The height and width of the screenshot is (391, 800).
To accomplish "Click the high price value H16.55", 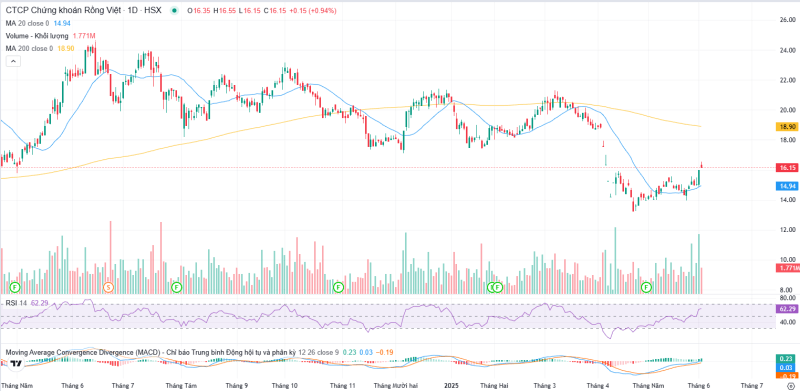I will (225, 11).
